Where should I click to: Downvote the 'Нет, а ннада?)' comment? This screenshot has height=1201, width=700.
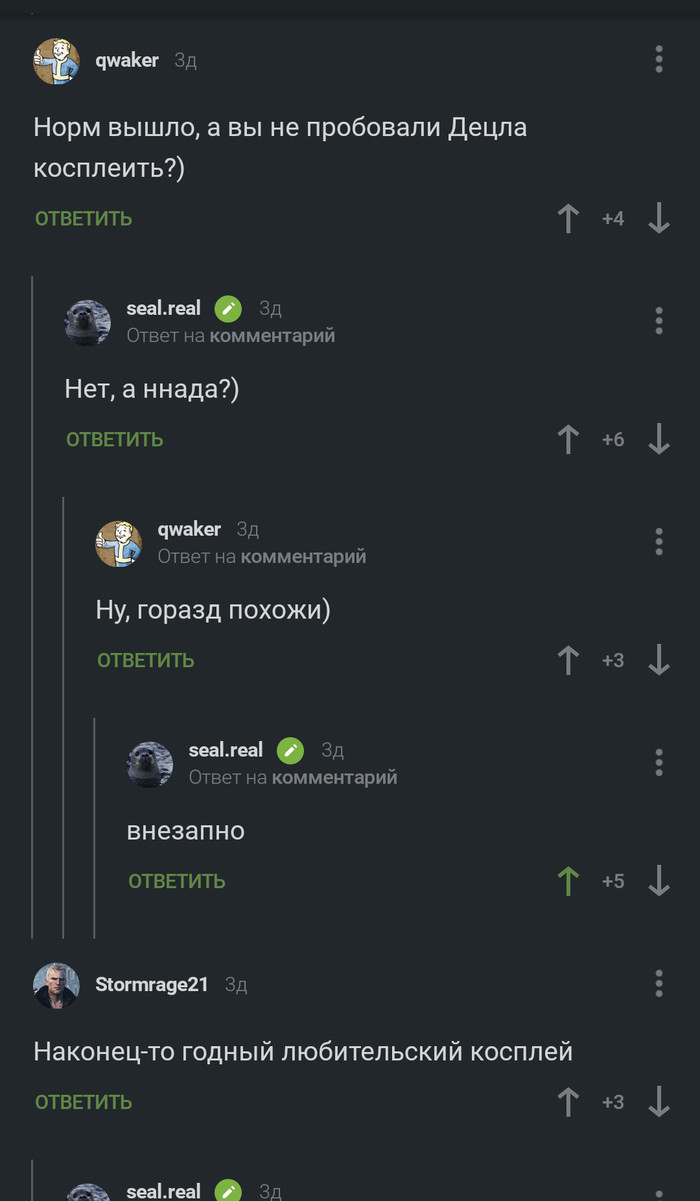tap(659, 439)
